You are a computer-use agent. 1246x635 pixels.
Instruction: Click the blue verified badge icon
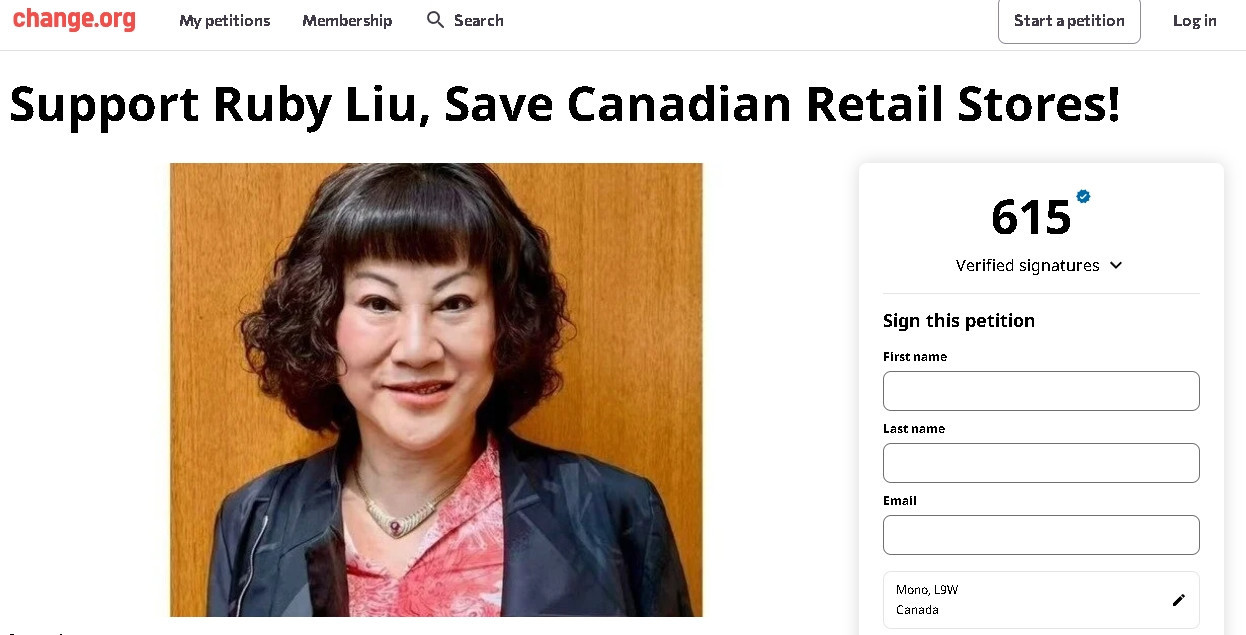[x=1083, y=196]
